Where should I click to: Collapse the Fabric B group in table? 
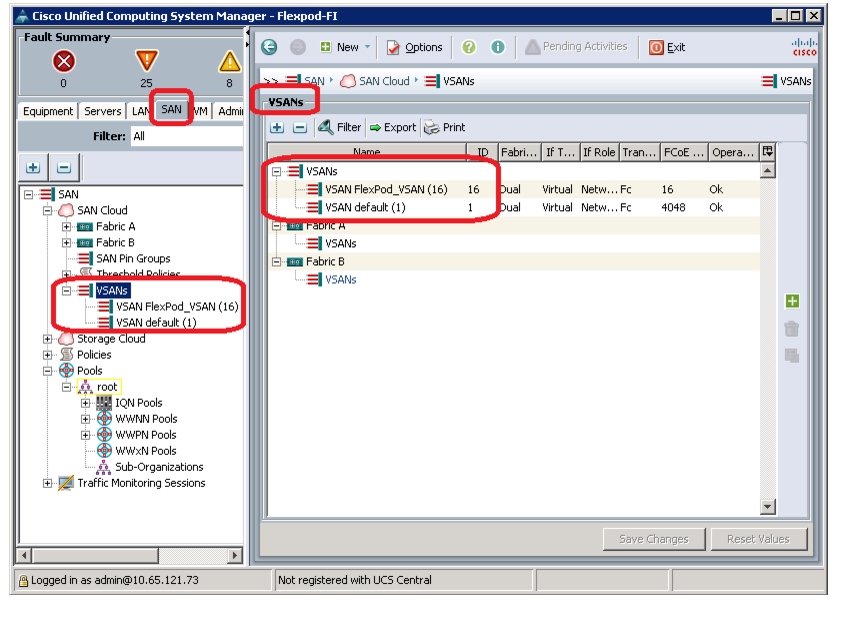277,262
